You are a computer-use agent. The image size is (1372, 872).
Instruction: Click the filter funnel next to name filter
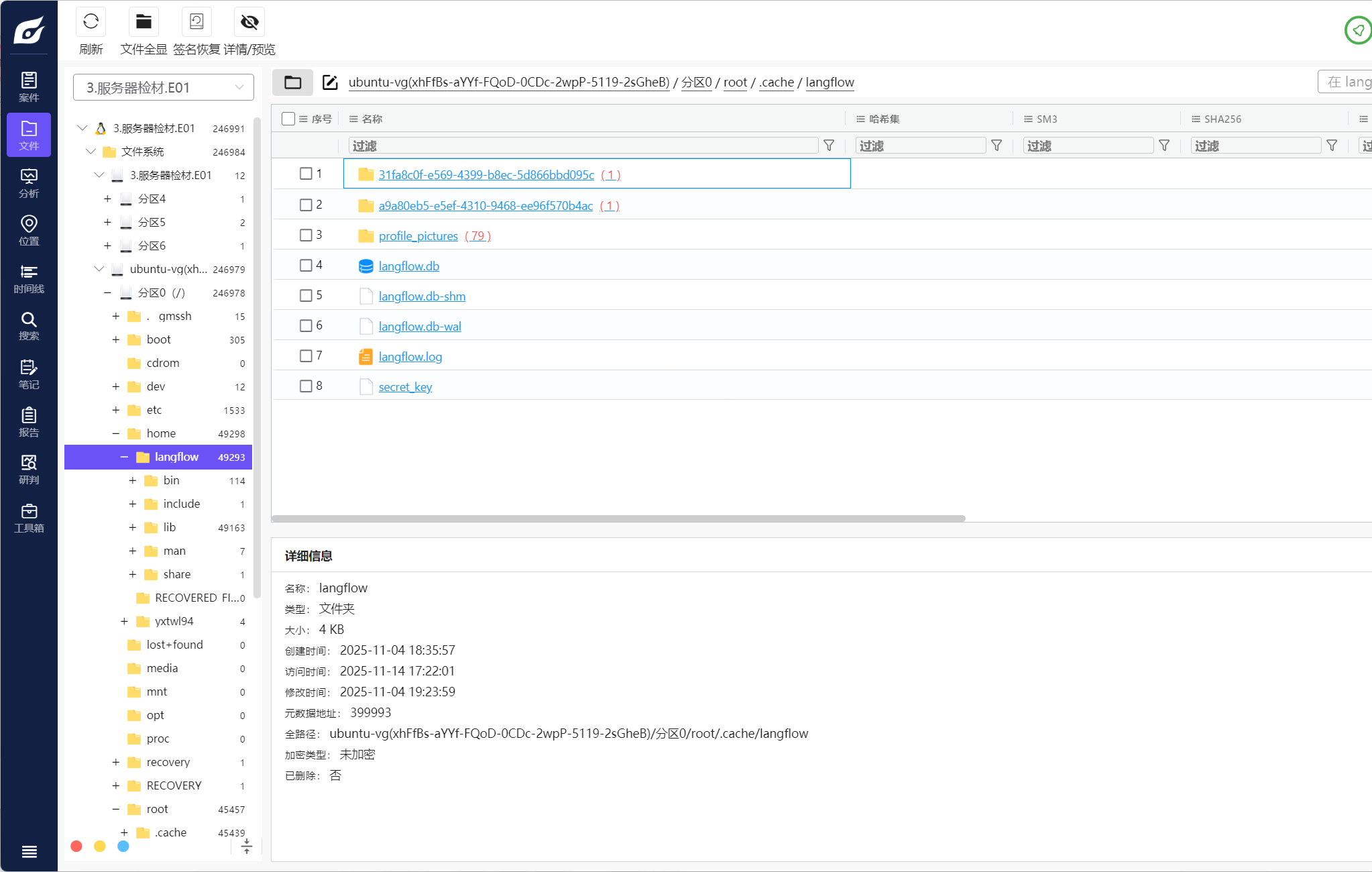click(829, 146)
